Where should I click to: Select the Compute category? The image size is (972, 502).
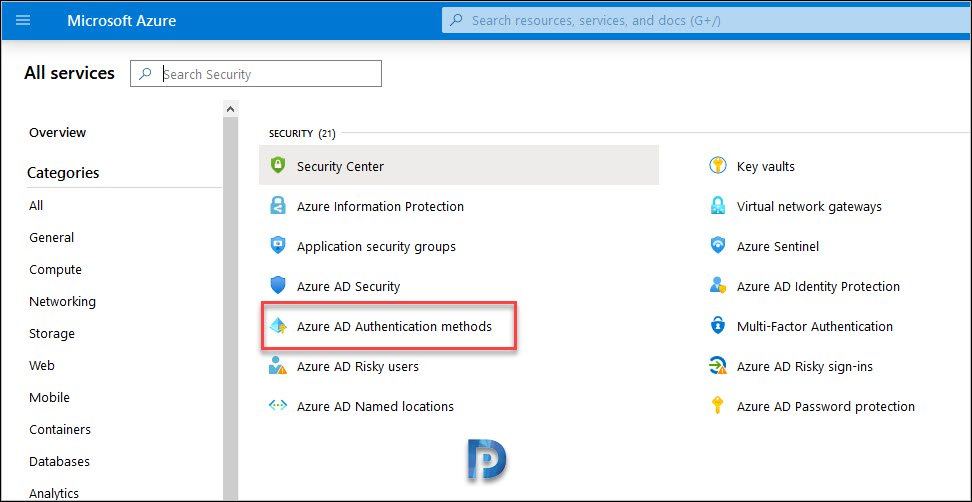click(x=55, y=270)
